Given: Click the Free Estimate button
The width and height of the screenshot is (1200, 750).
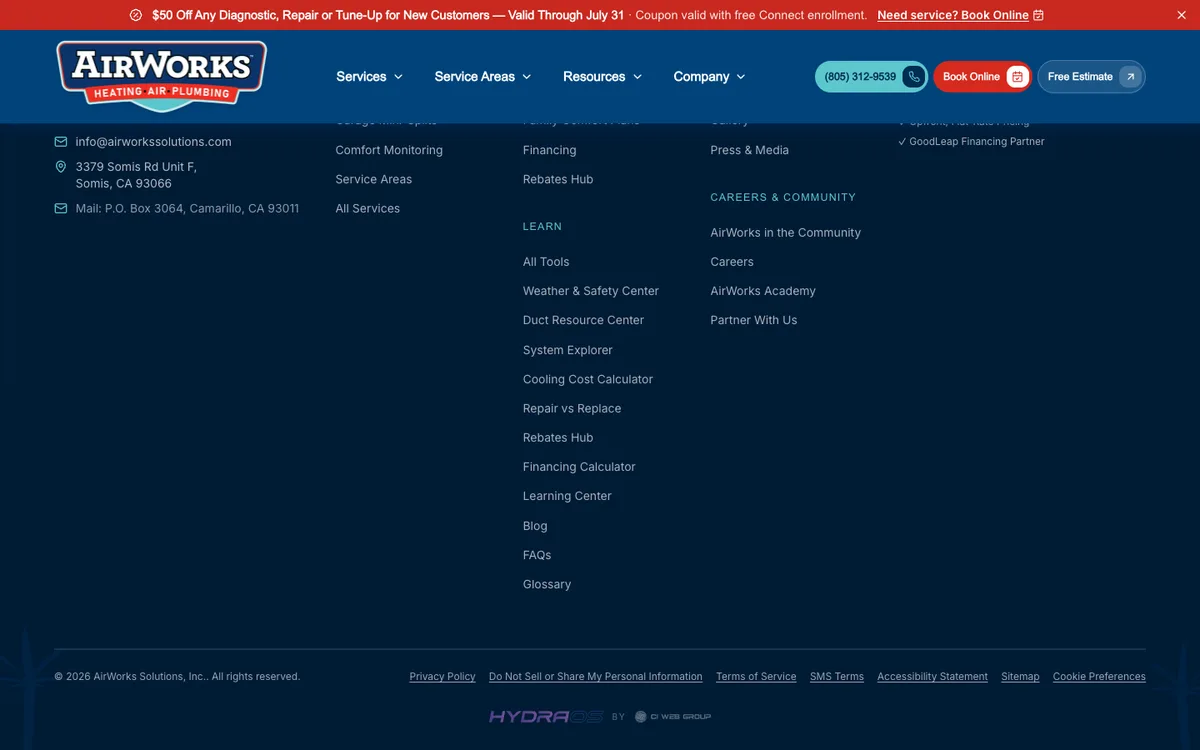Looking at the screenshot, I should tap(1091, 77).
